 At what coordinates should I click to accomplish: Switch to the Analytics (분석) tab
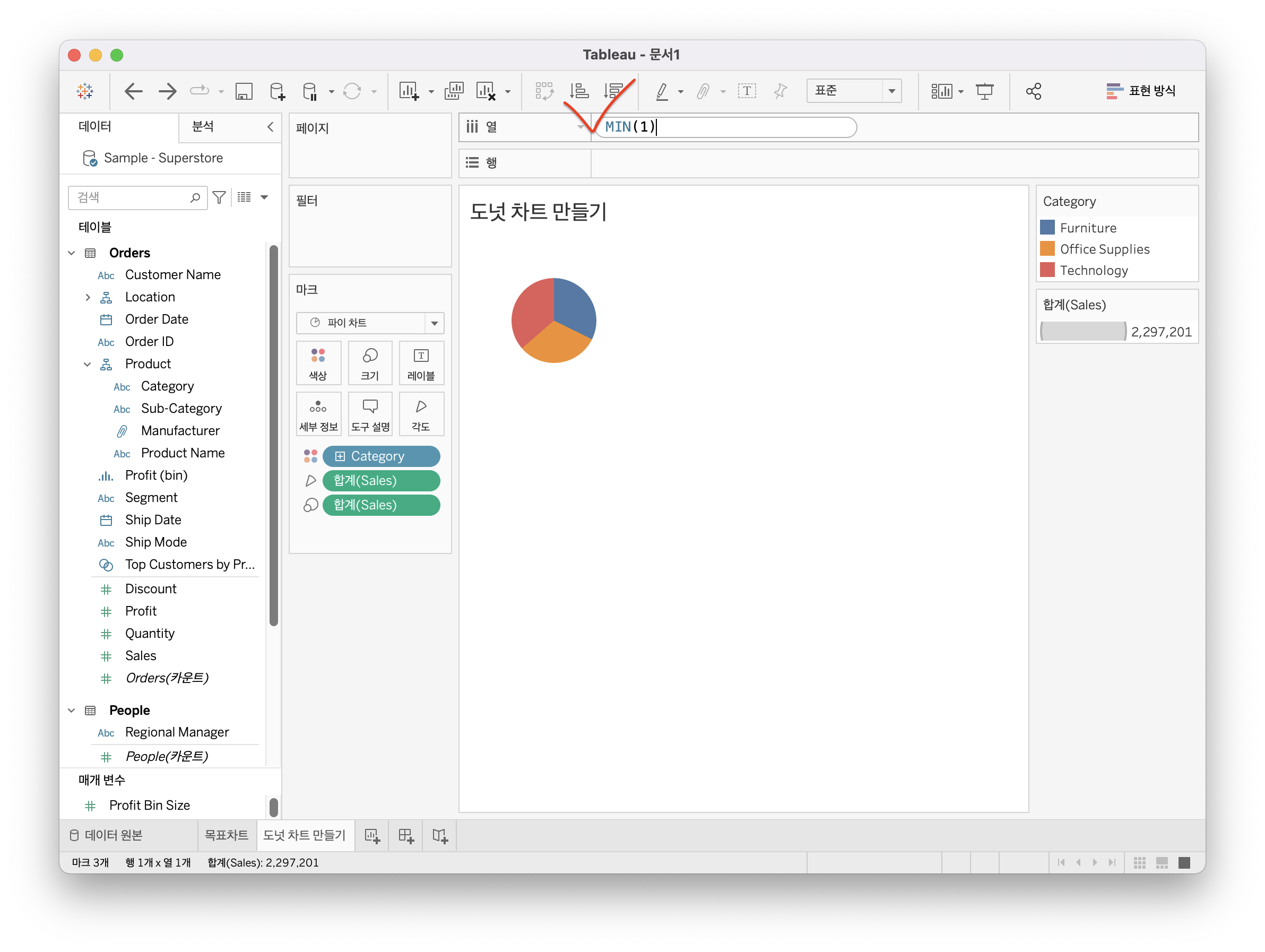click(203, 126)
